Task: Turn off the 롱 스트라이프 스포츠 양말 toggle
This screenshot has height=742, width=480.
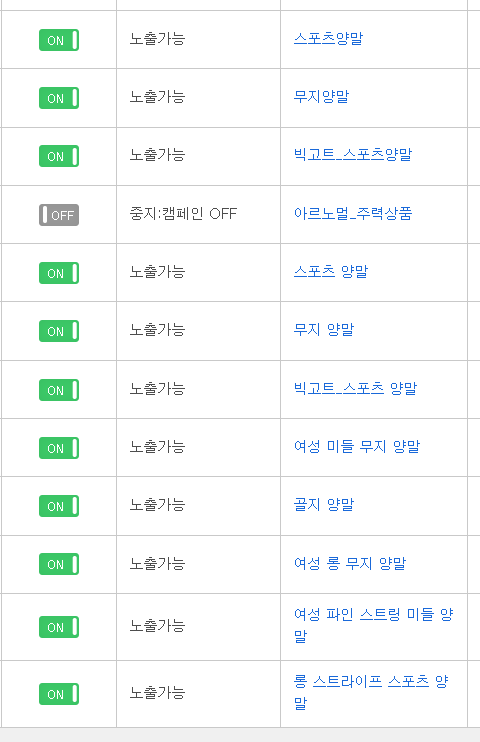Action: tap(59, 694)
